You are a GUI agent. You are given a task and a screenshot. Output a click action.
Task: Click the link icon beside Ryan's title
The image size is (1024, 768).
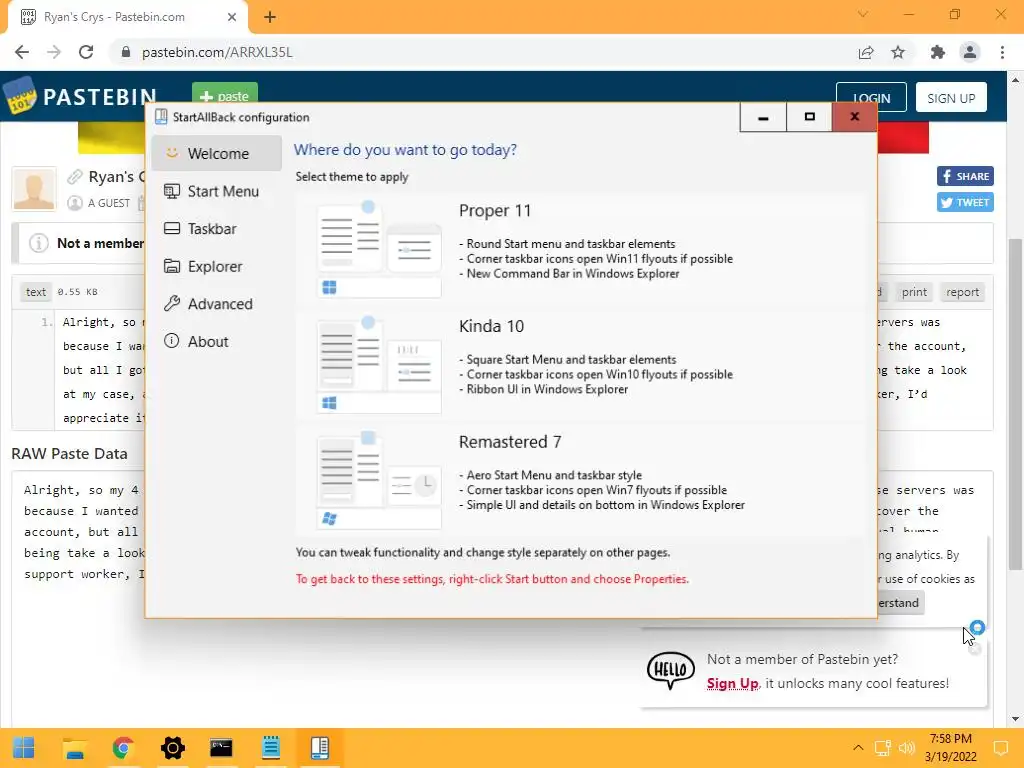75,177
